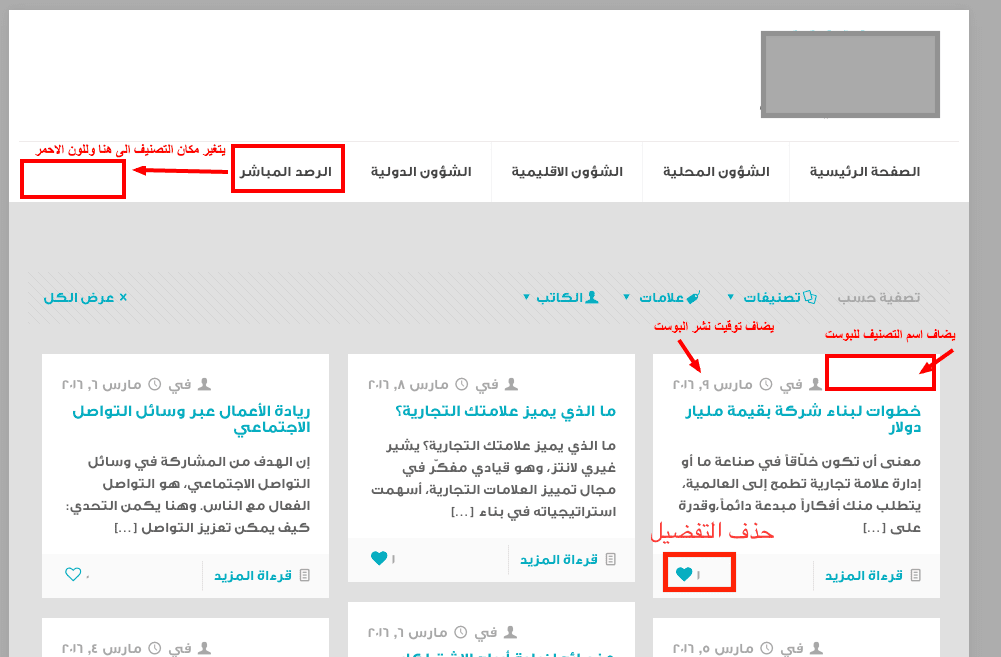Open الشؤون الاقليمية menu item
The image size is (1001, 657).
coord(567,172)
